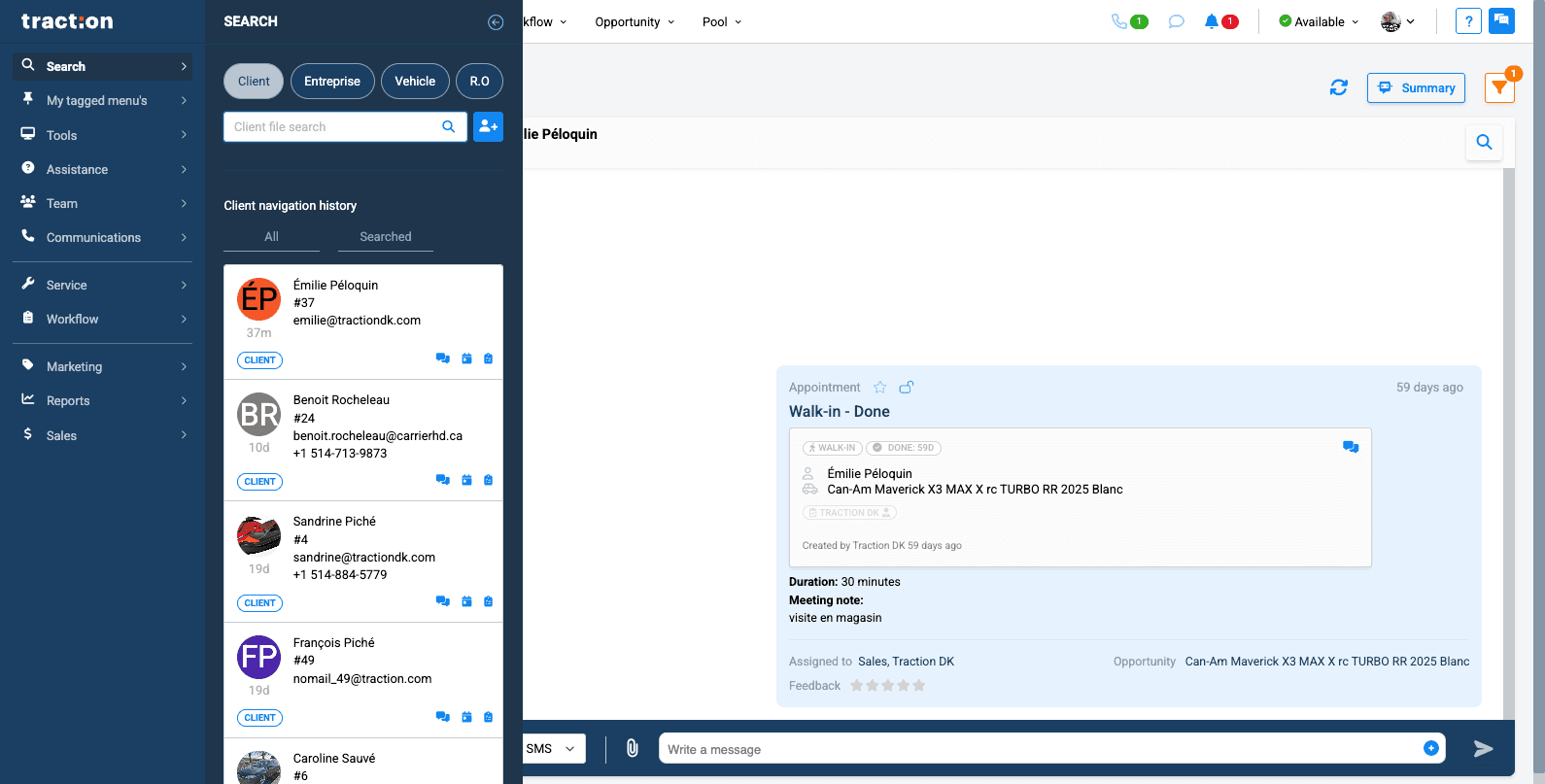This screenshot has width=1545, height=784.
Task: Click the Summary button
Action: pyautogui.click(x=1416, y=87)
